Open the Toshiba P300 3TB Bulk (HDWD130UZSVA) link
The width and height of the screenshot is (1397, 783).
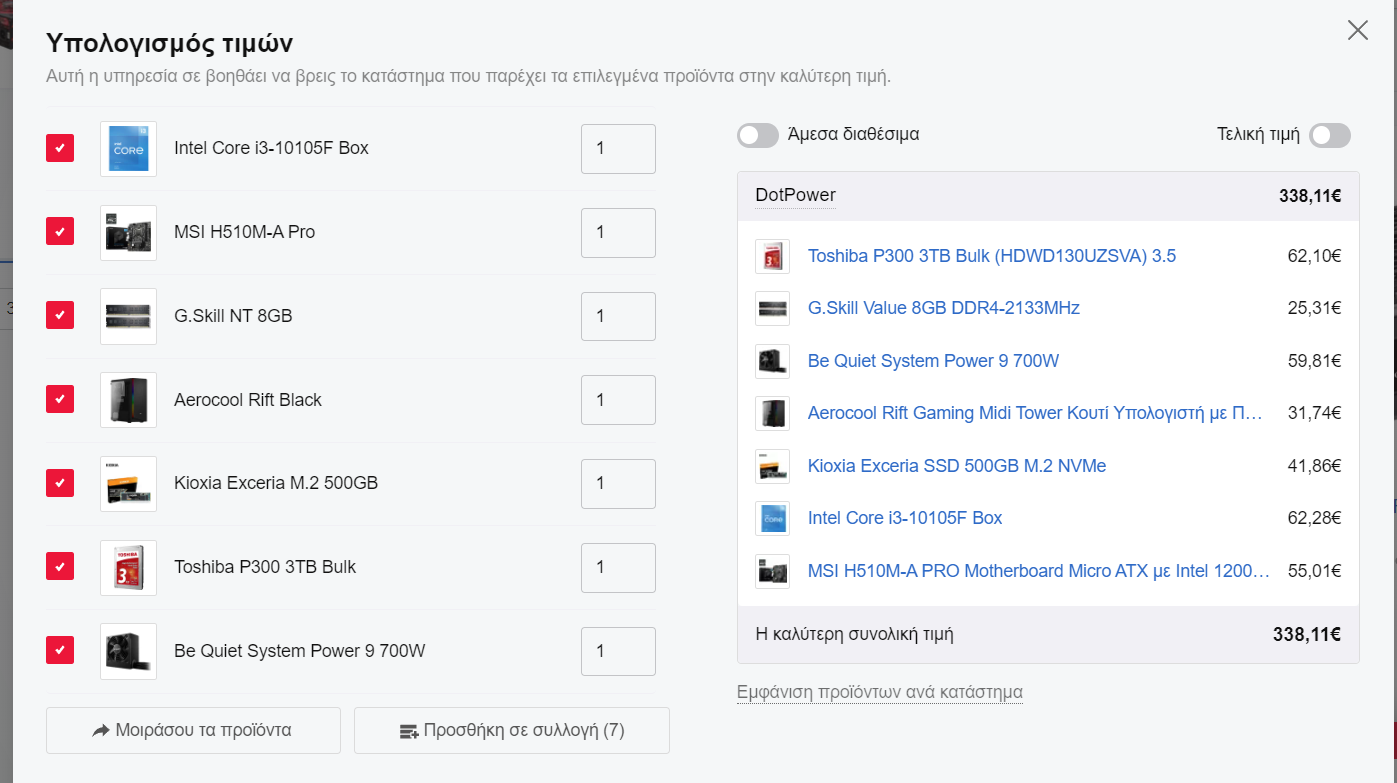992,256
